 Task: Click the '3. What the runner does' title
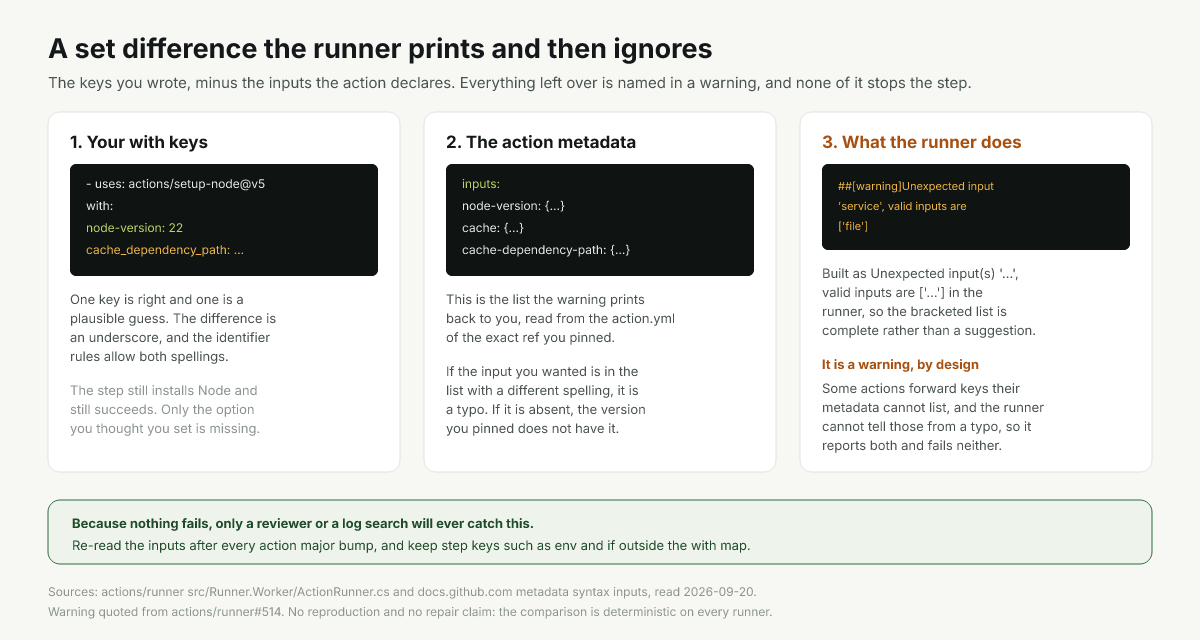922,142
